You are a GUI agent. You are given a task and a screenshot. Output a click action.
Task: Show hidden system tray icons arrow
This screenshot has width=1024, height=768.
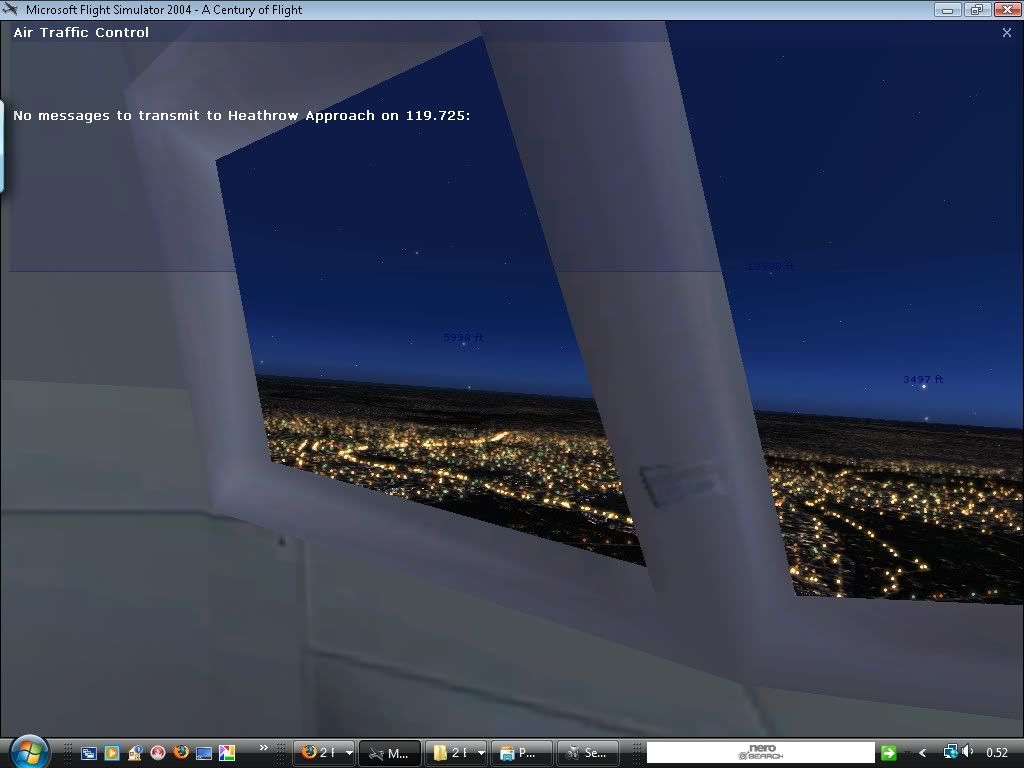[922, 753]
